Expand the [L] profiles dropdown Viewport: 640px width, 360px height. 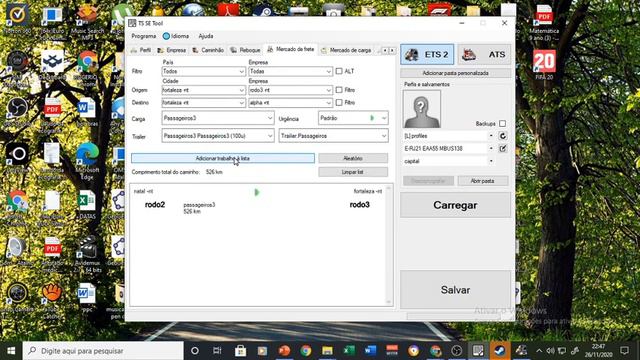pos(491,136)
